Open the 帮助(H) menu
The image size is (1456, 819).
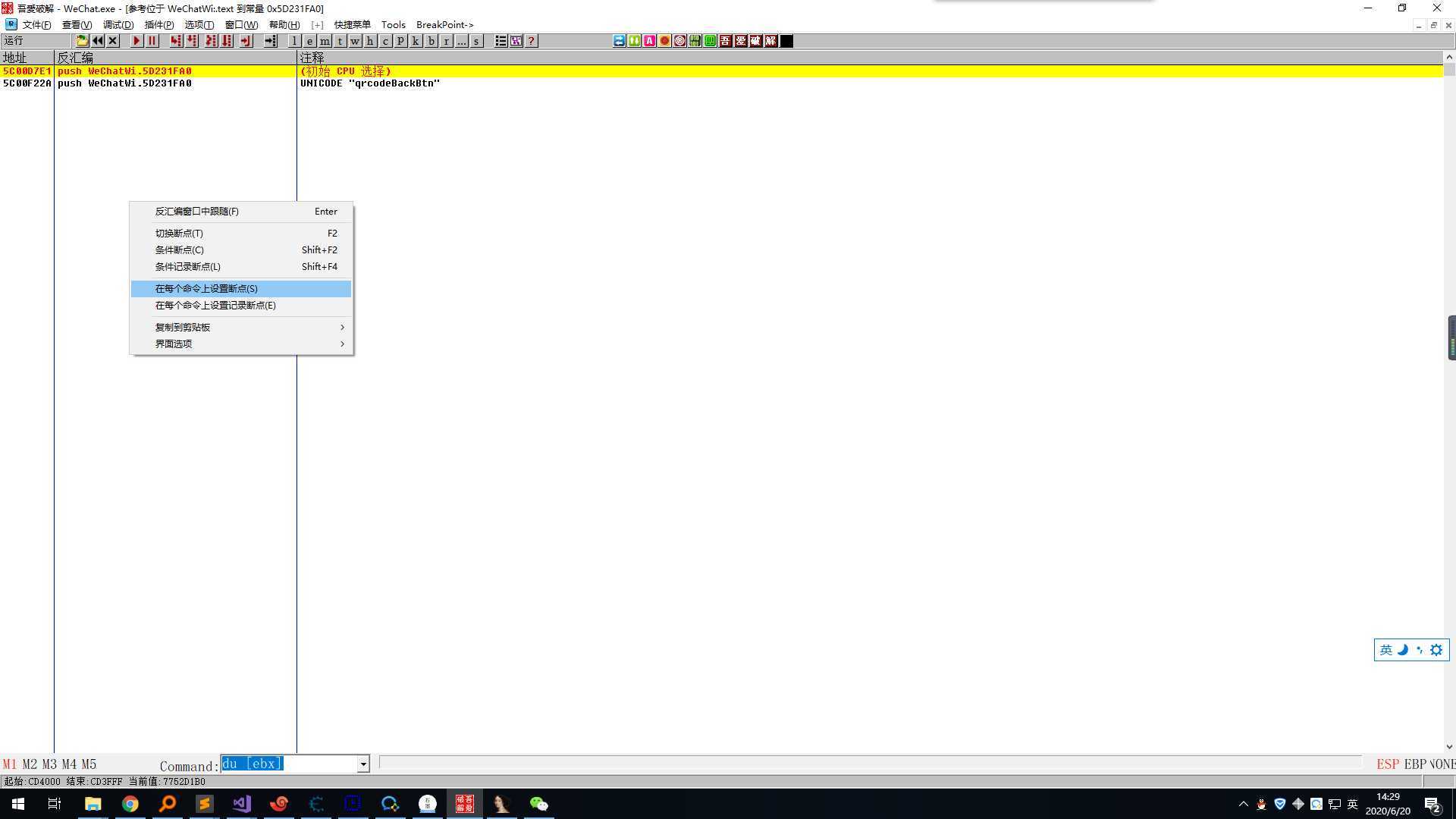(284, 25)
